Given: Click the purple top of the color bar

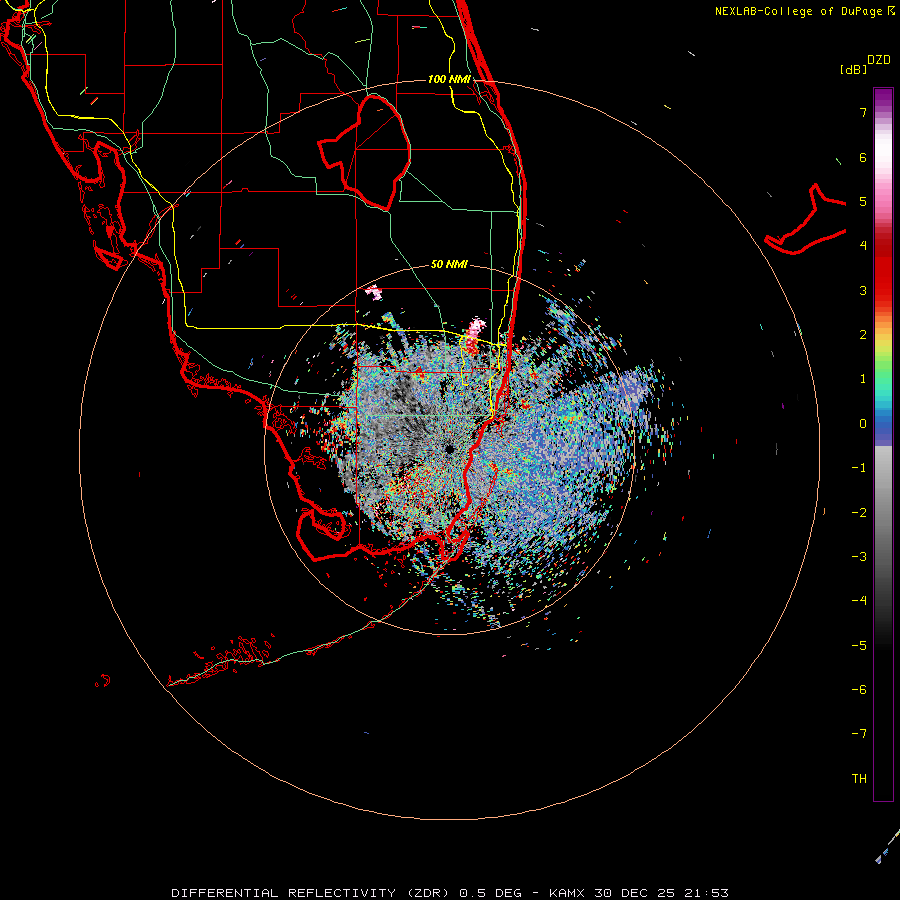Looking at the screenshot, I should [x=883, y=96].
